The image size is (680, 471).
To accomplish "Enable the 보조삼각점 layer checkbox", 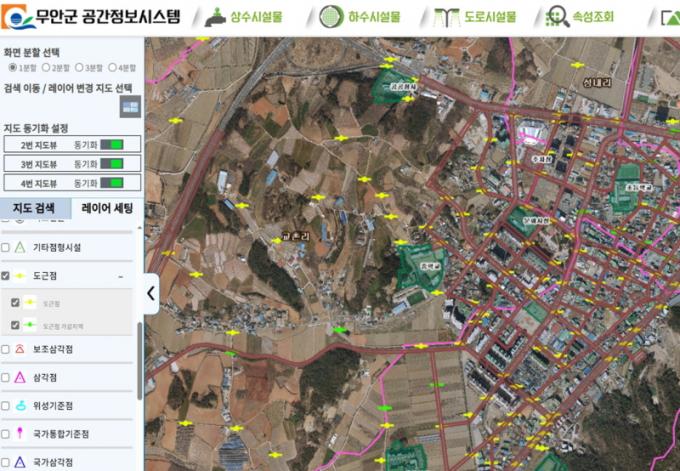I will [x=6, y=349].
